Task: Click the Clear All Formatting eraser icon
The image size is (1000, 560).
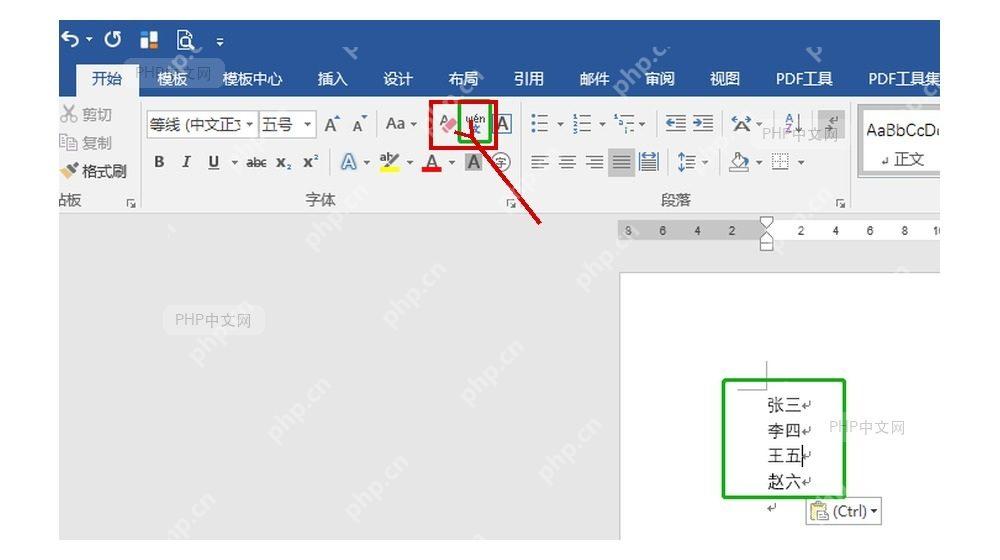Action: (x=448, y=124)
